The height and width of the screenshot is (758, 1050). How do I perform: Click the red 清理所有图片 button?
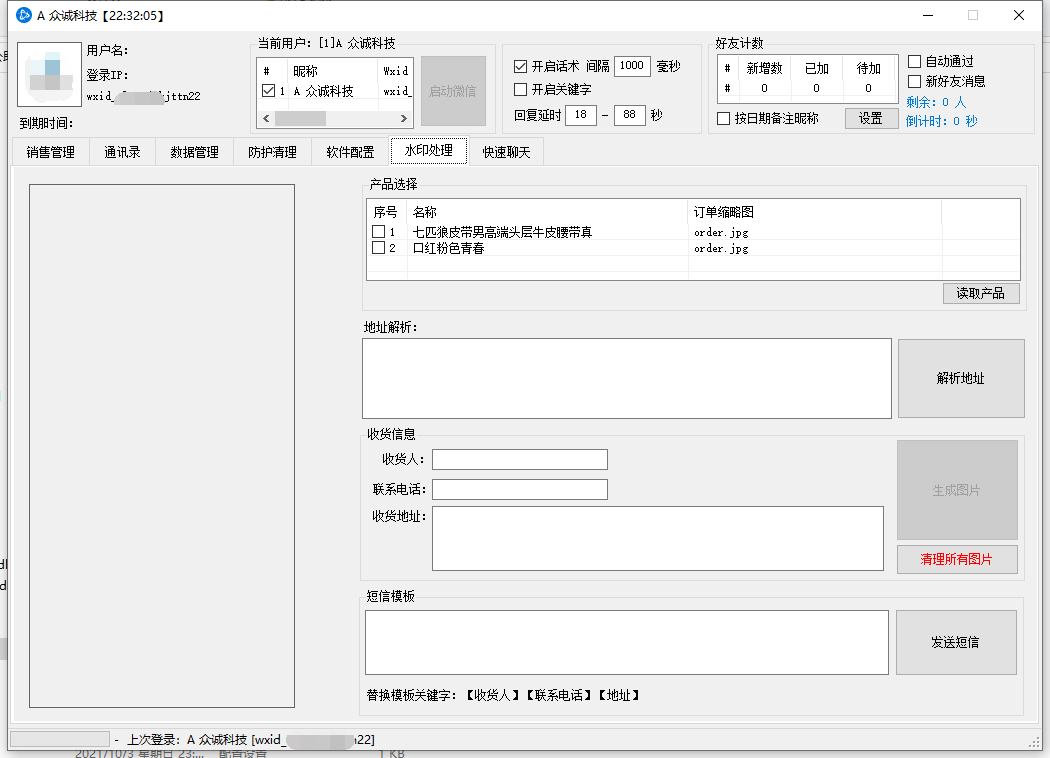click(956, 559)
